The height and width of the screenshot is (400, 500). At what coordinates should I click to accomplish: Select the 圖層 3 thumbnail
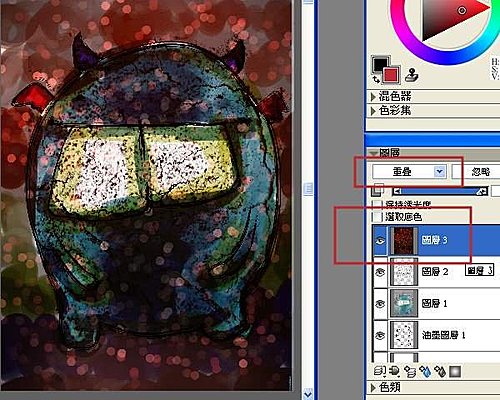(404, 240)
